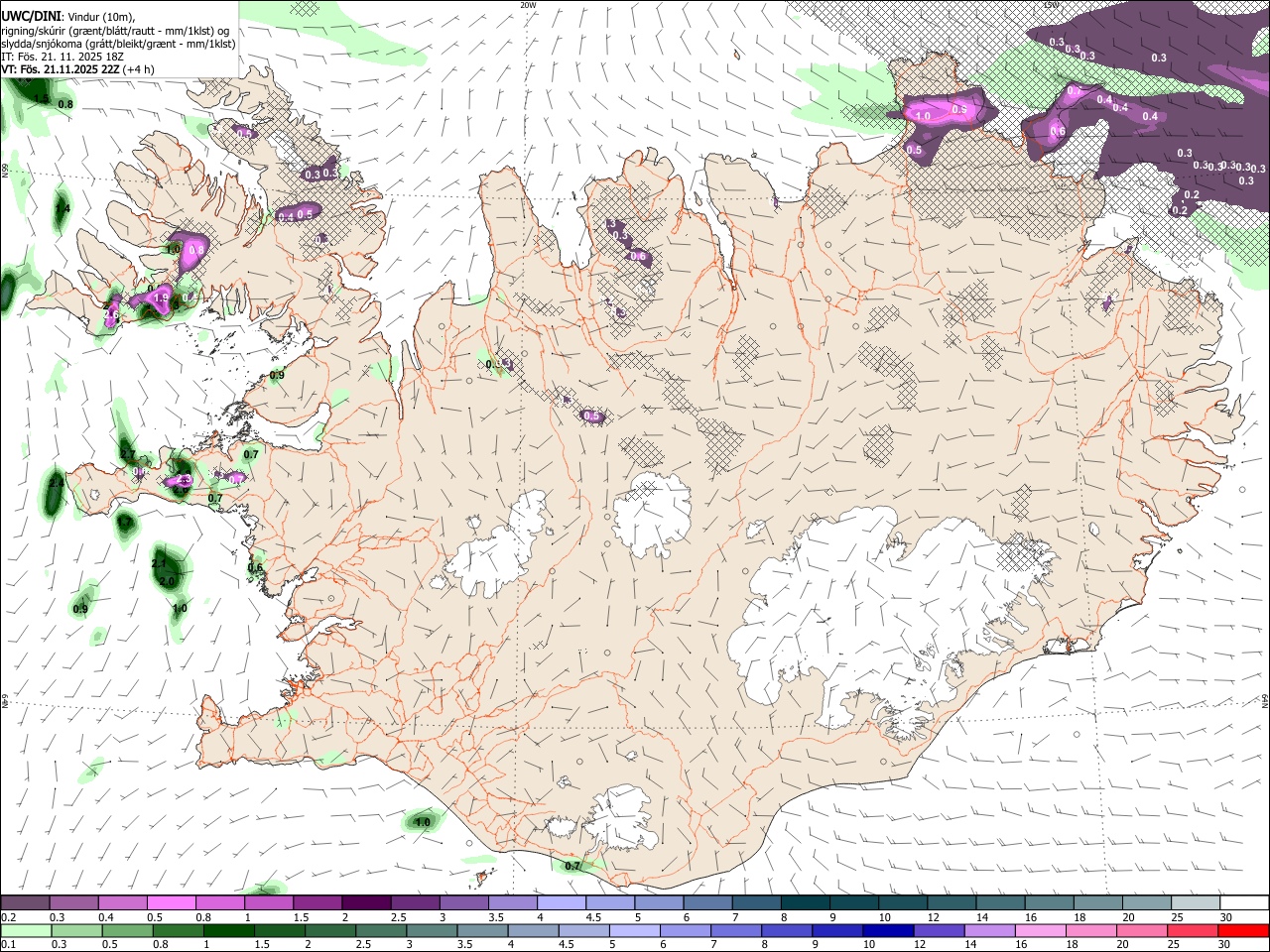The height and width of the screenshot is (952, 1270).
Task: Click the white 30 swatch in upper legend row
Action: coord(1244,903)
